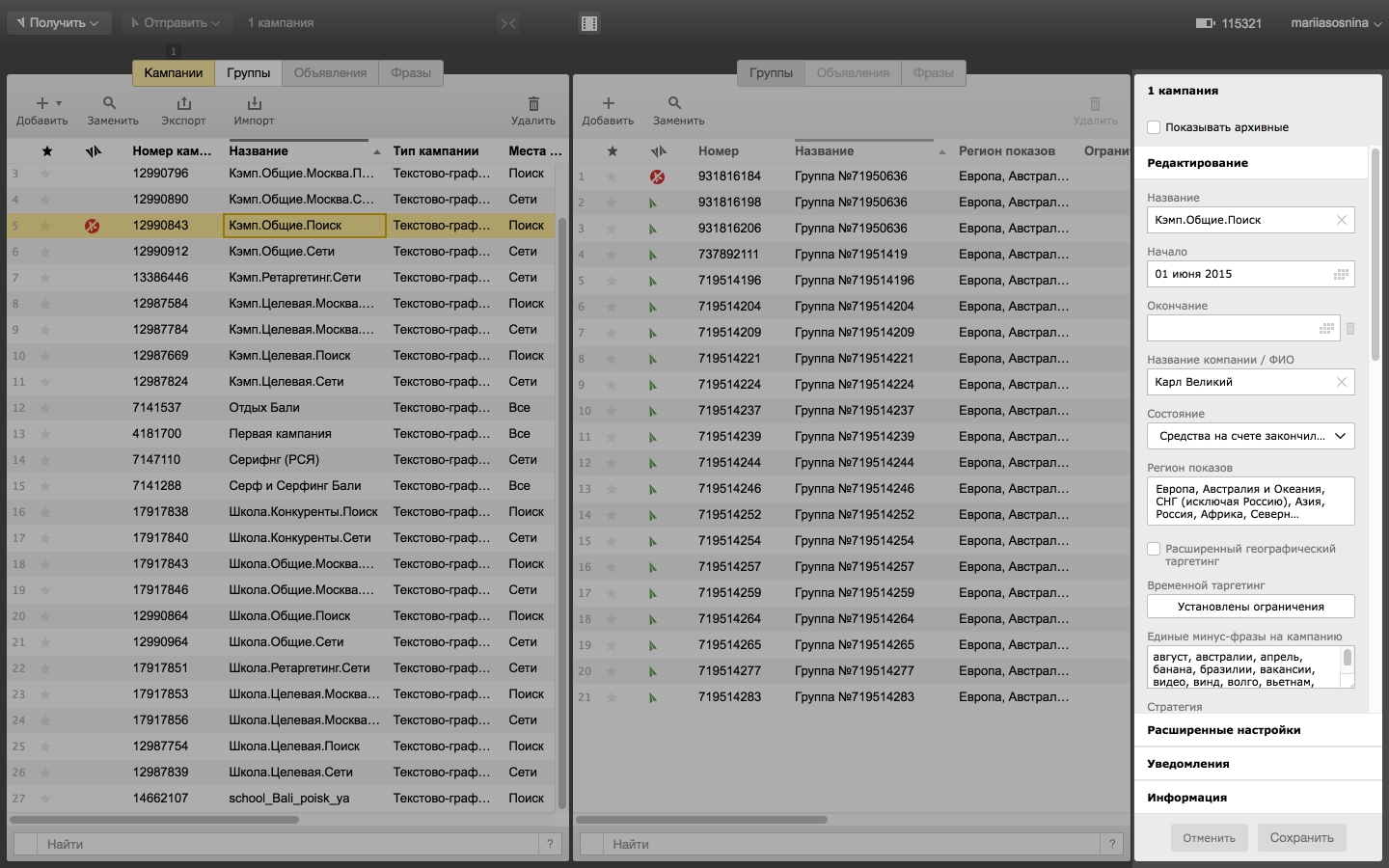The height and width of the screenshot is (868, 1389).
Task: Clear the Название field with X icon
Action: (x=1341, y=220)
